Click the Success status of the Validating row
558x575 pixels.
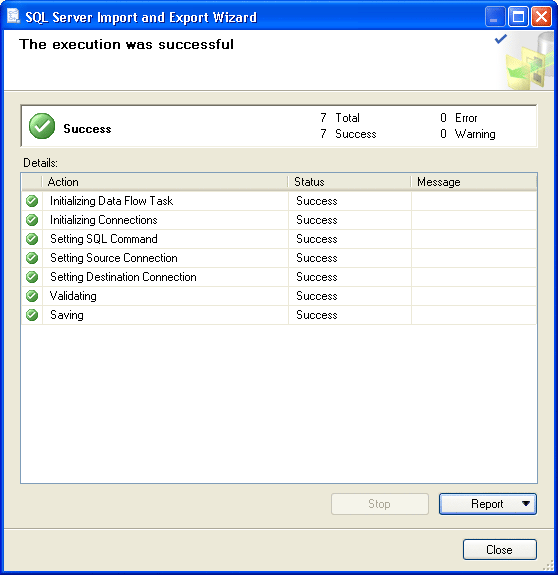[317, 296]
